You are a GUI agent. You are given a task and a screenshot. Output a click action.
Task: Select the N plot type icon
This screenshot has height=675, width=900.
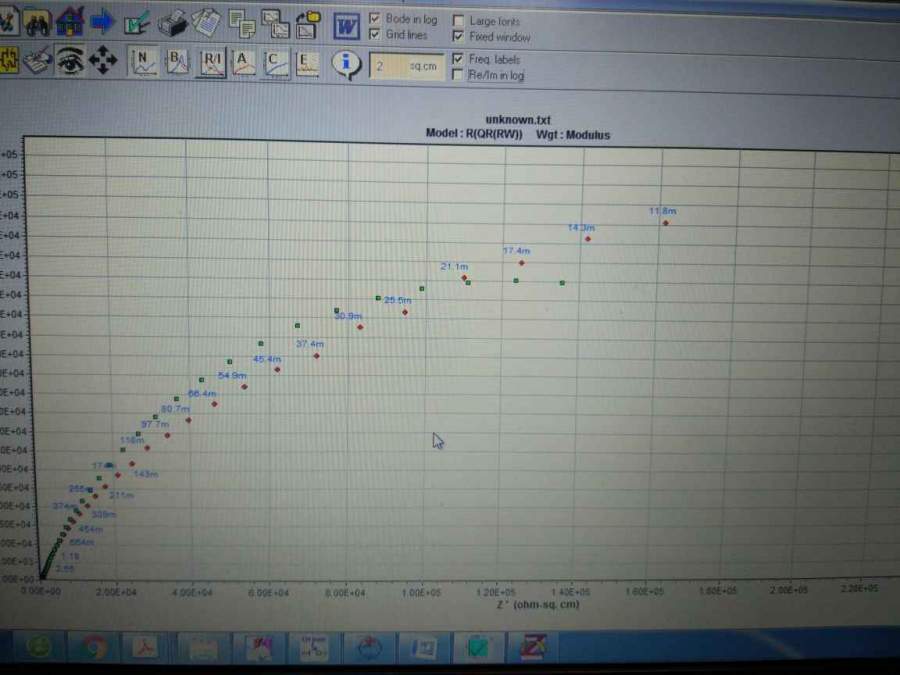point(142,62)
